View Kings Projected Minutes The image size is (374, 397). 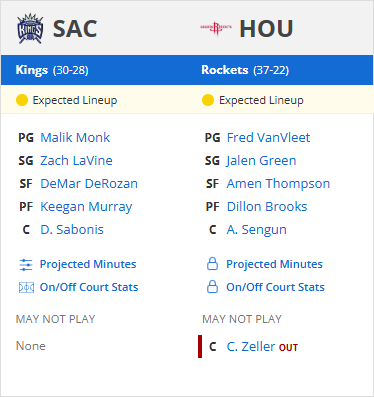tap(88, 264)
